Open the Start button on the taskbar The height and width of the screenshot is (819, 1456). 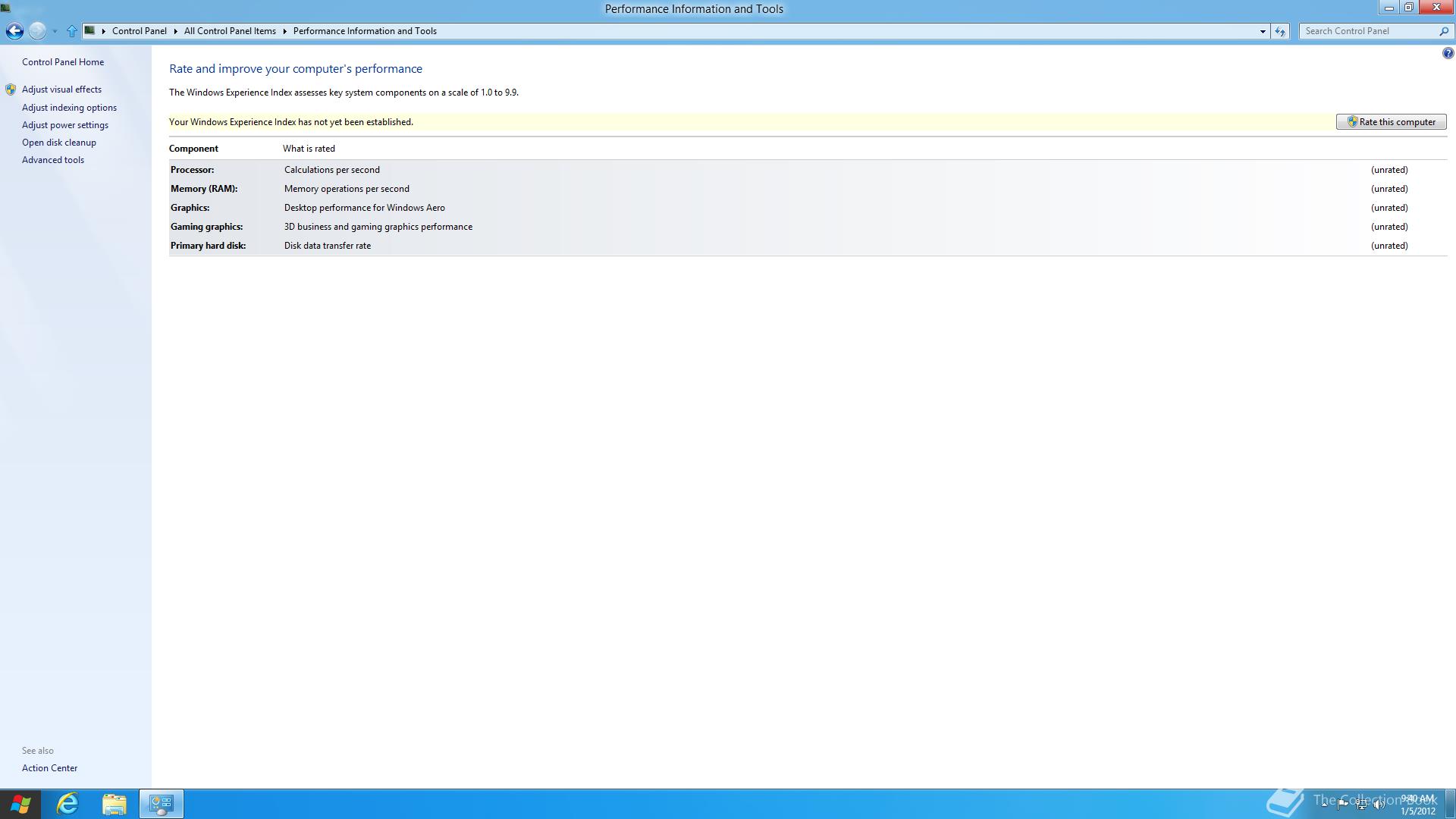click(x=20, y=804)
